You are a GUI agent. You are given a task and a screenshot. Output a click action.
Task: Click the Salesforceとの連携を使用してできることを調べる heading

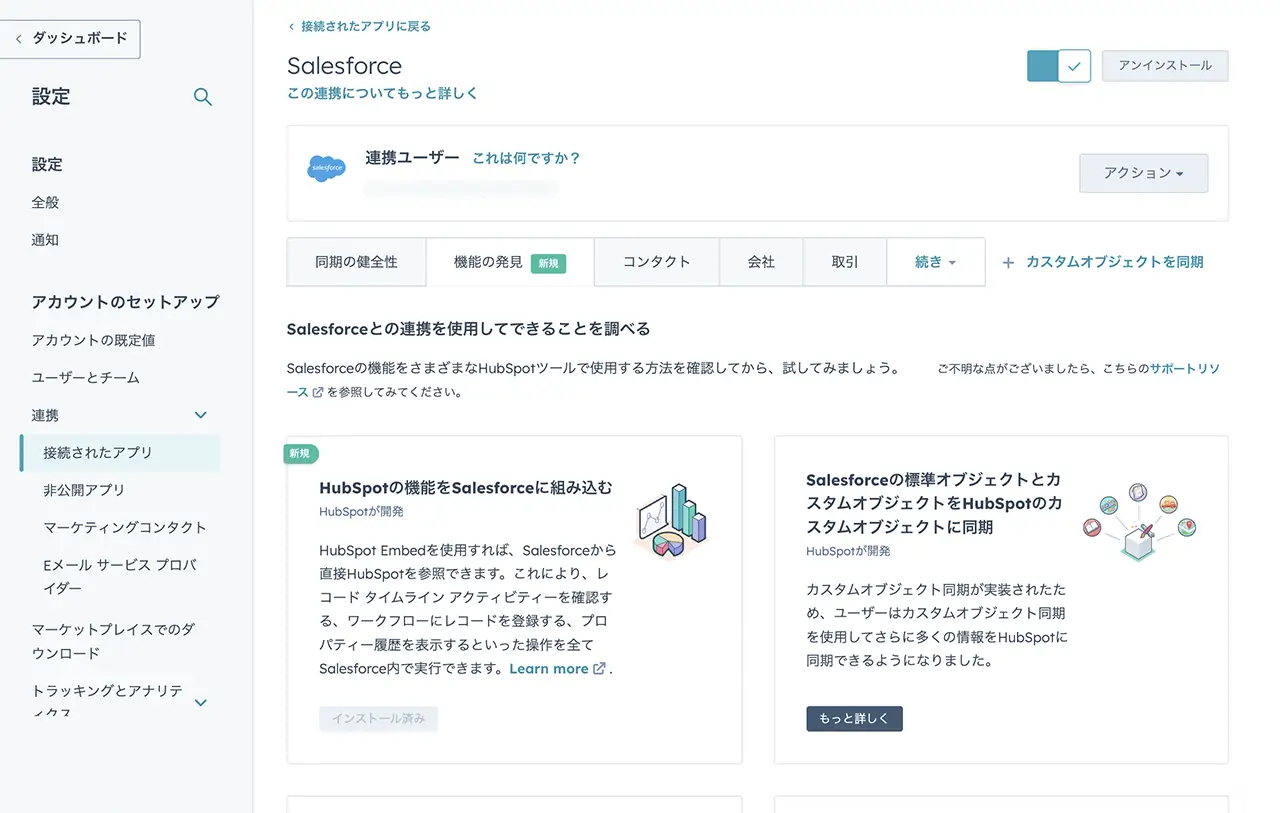click(x=468, y=329)
